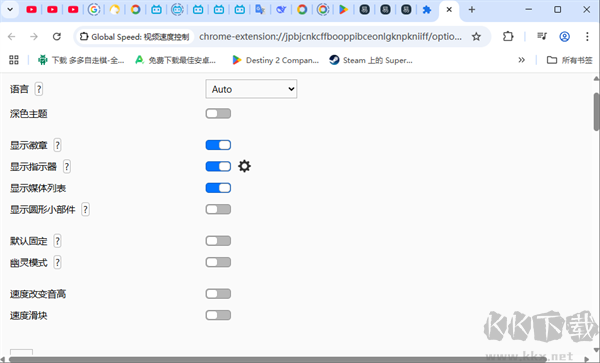Image resolution: width=600 pixels, height=363 pixels.
Task: Bookmark this page with the star icon
Action: (x=476, y=37)
